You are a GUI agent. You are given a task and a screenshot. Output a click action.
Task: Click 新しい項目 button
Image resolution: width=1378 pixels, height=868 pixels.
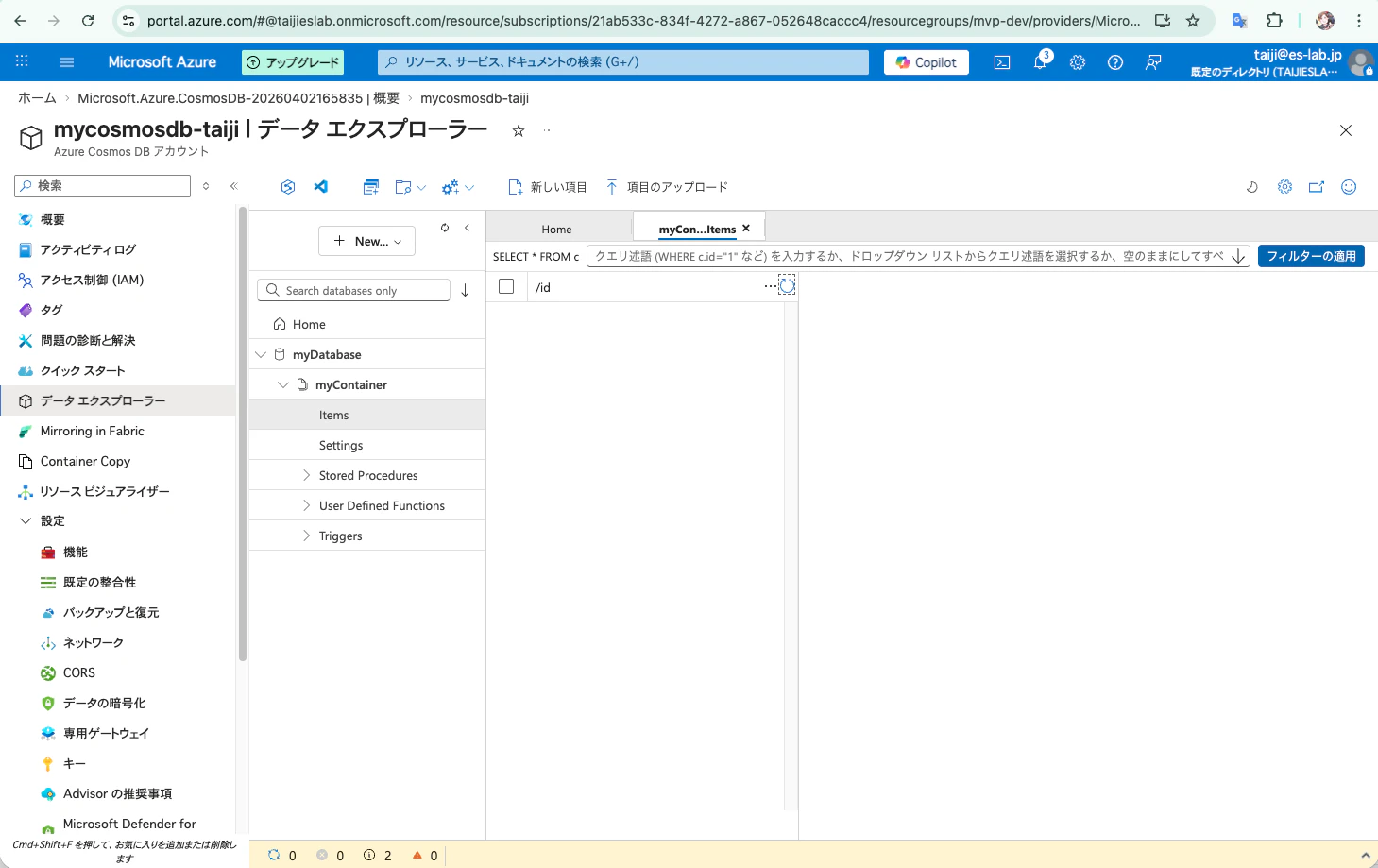click(548, 187)
